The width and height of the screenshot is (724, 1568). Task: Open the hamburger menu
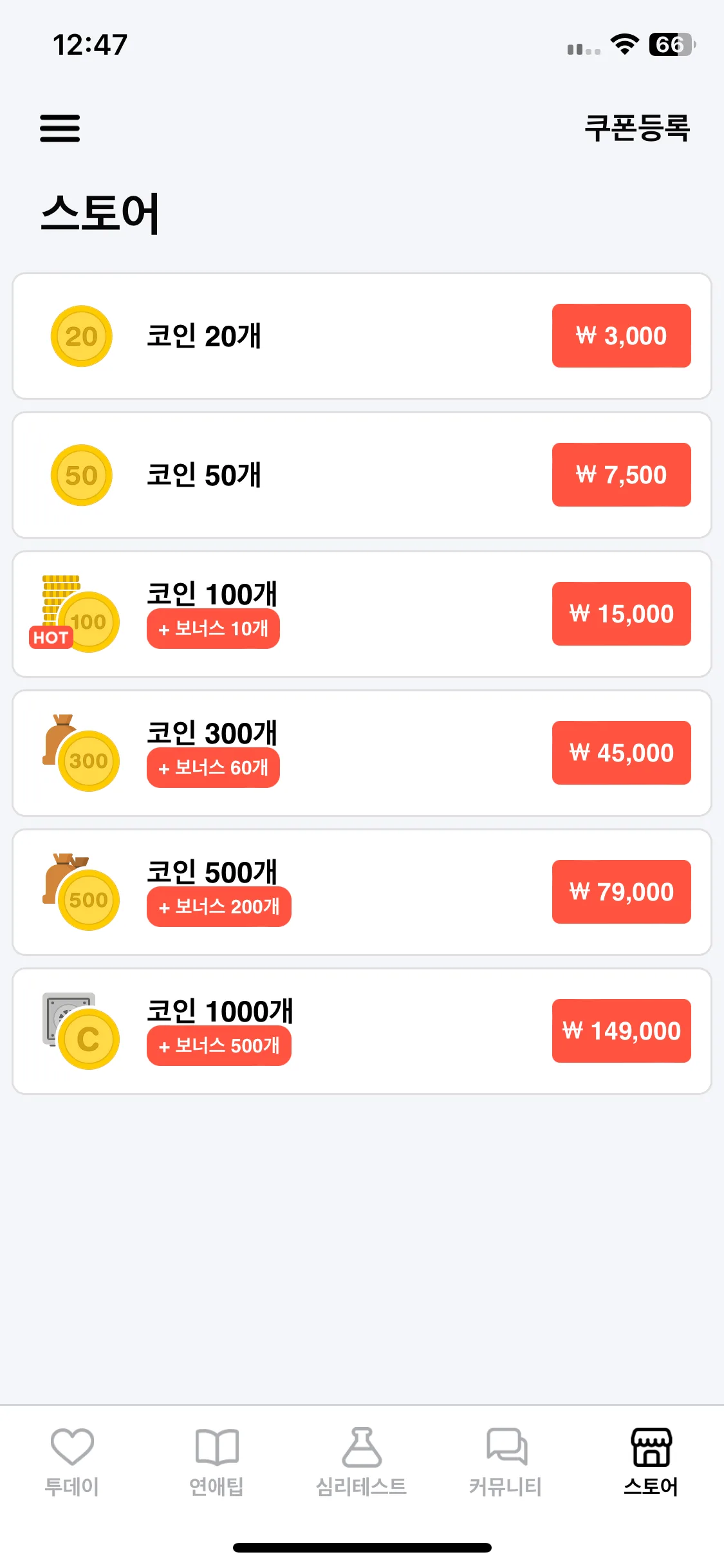pyautogui.click(x=60, y=128)
